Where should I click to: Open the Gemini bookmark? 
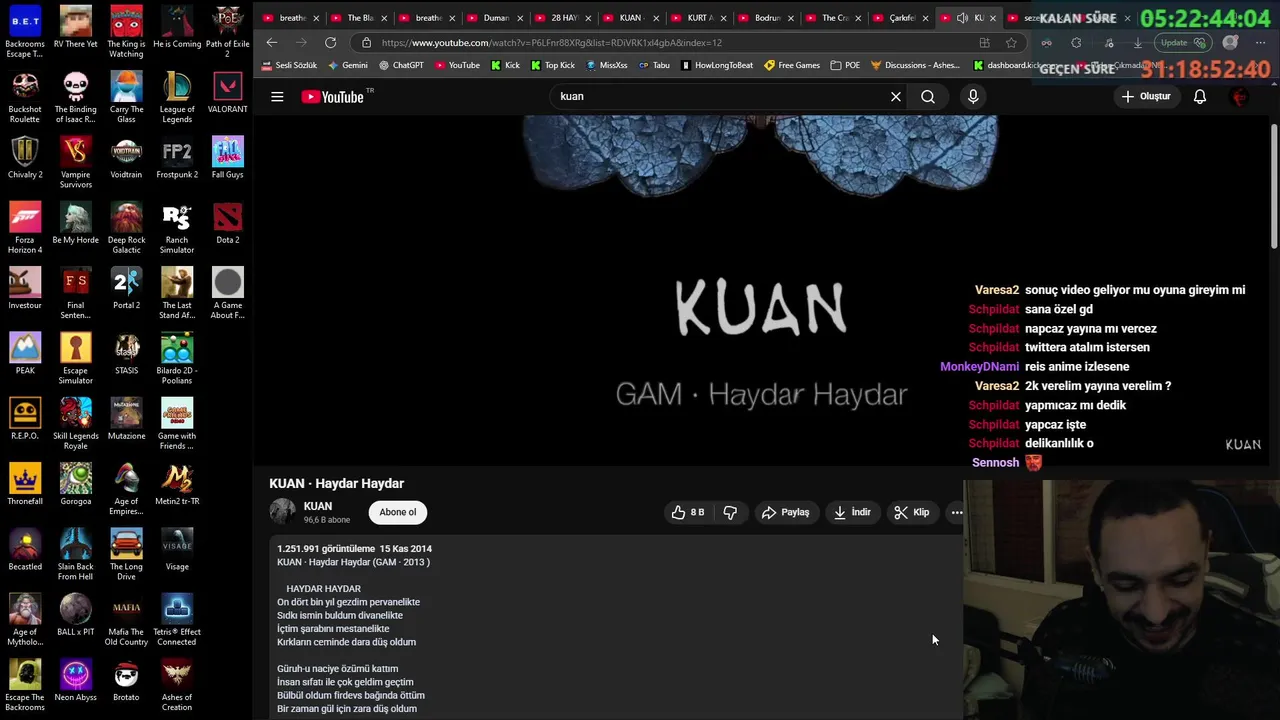coord(347,65)
